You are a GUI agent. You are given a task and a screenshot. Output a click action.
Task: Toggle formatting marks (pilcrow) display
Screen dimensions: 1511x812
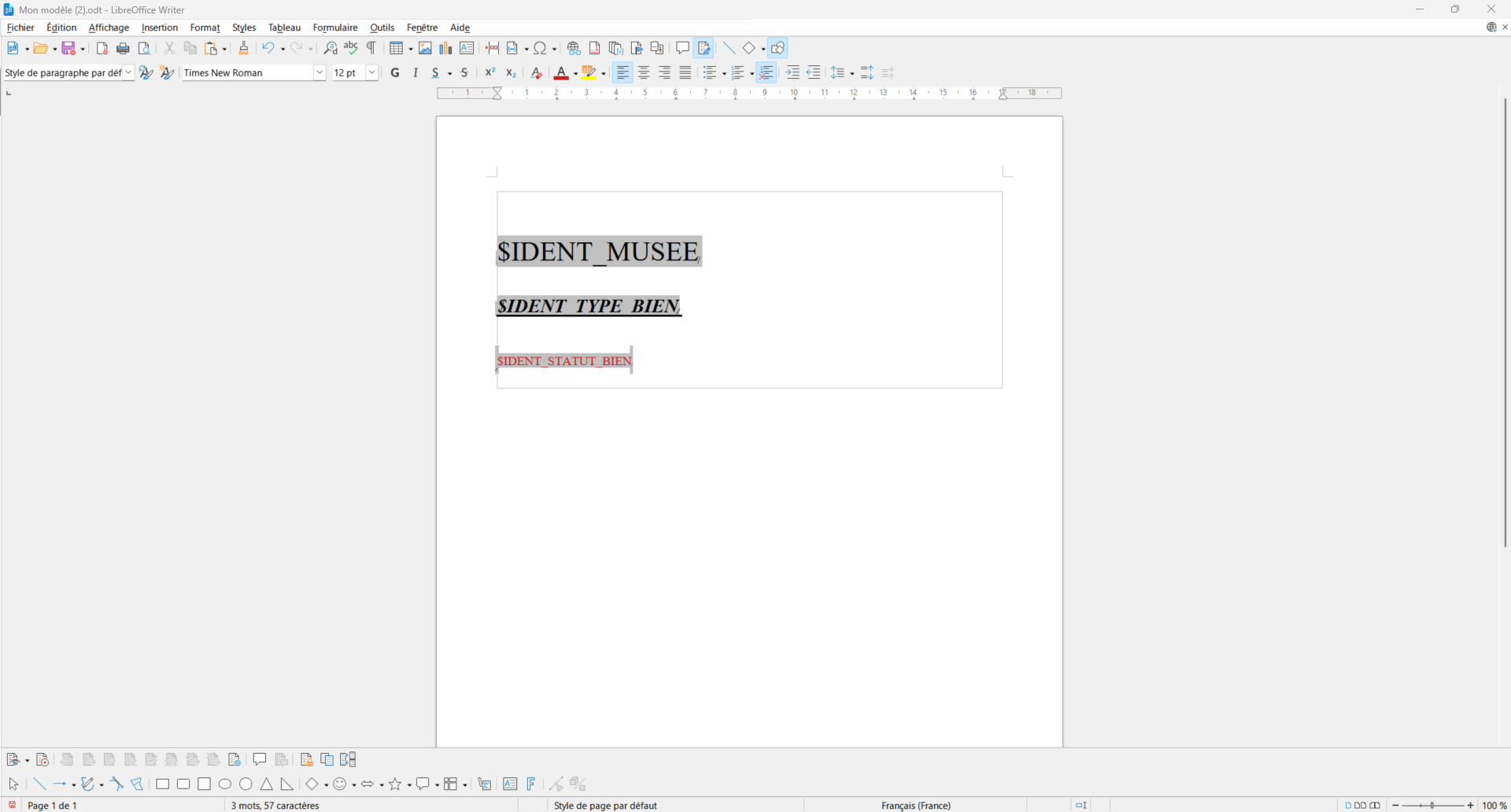pyautogui.click(x=371, y=49)
